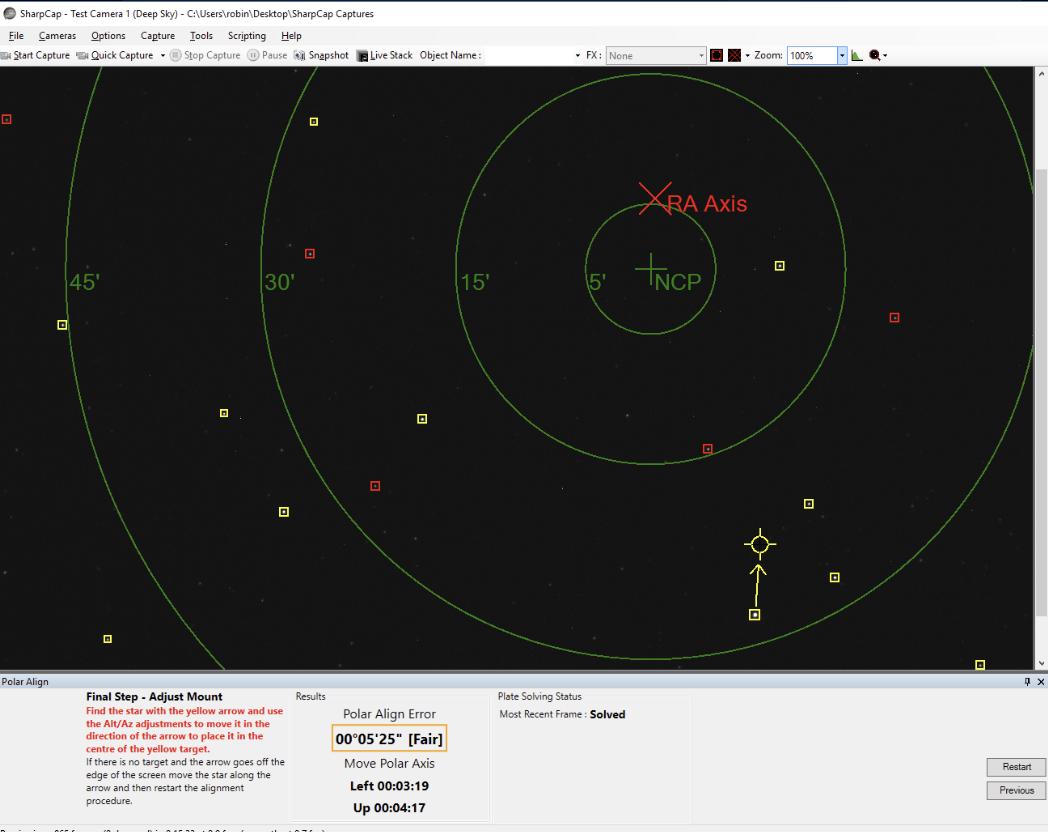Image resolution: width=1048 pixels, height=832 pixels.
Task: Toggle selection area rectangle icon
Action: coord(716,55)
